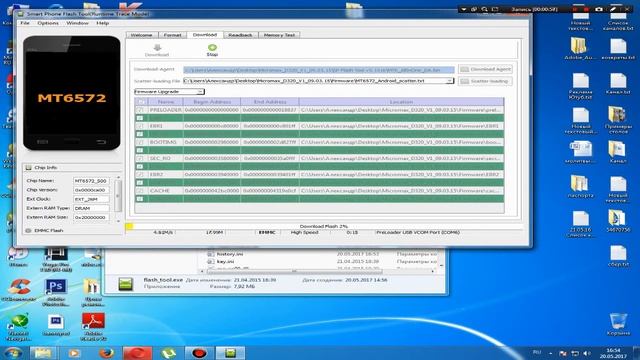Select the Download tab

pos(204,35)
